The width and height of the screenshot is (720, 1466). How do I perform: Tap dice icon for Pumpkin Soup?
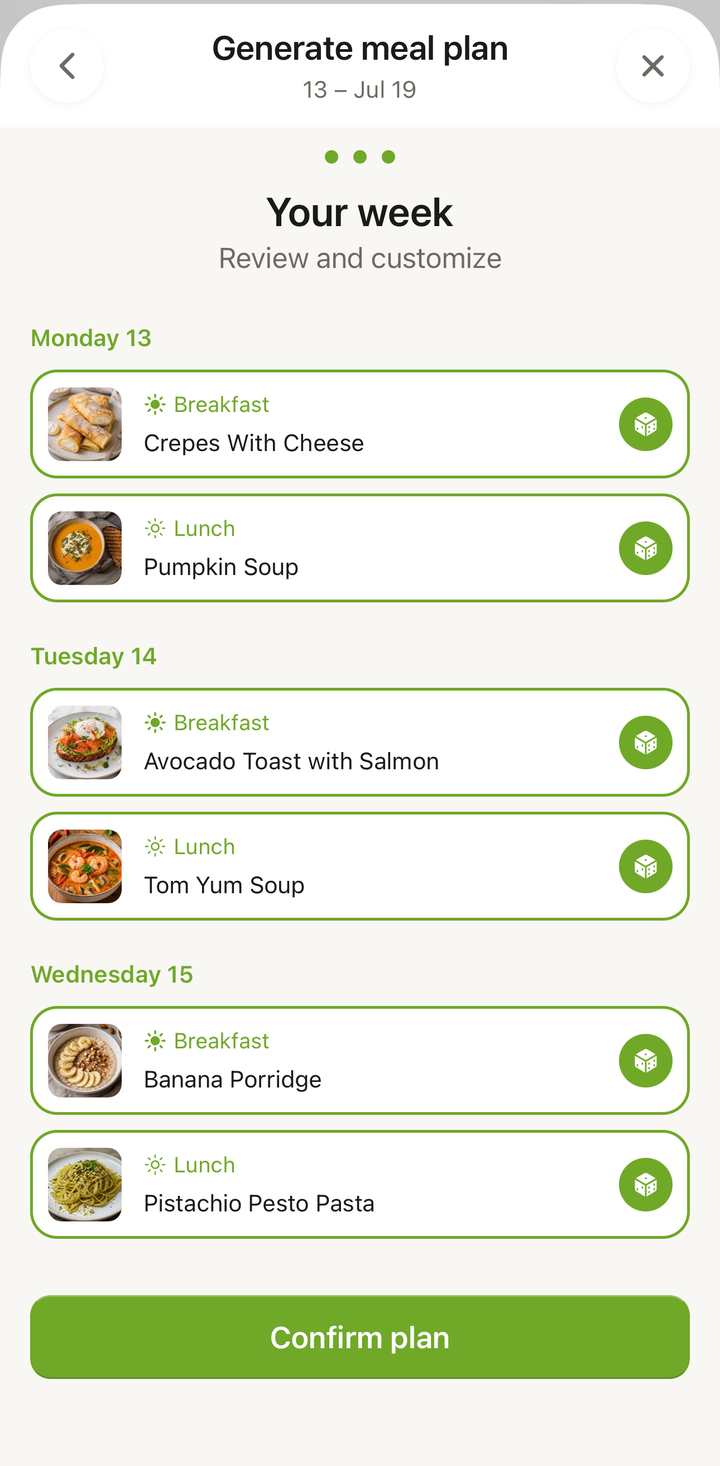[645, 548]
